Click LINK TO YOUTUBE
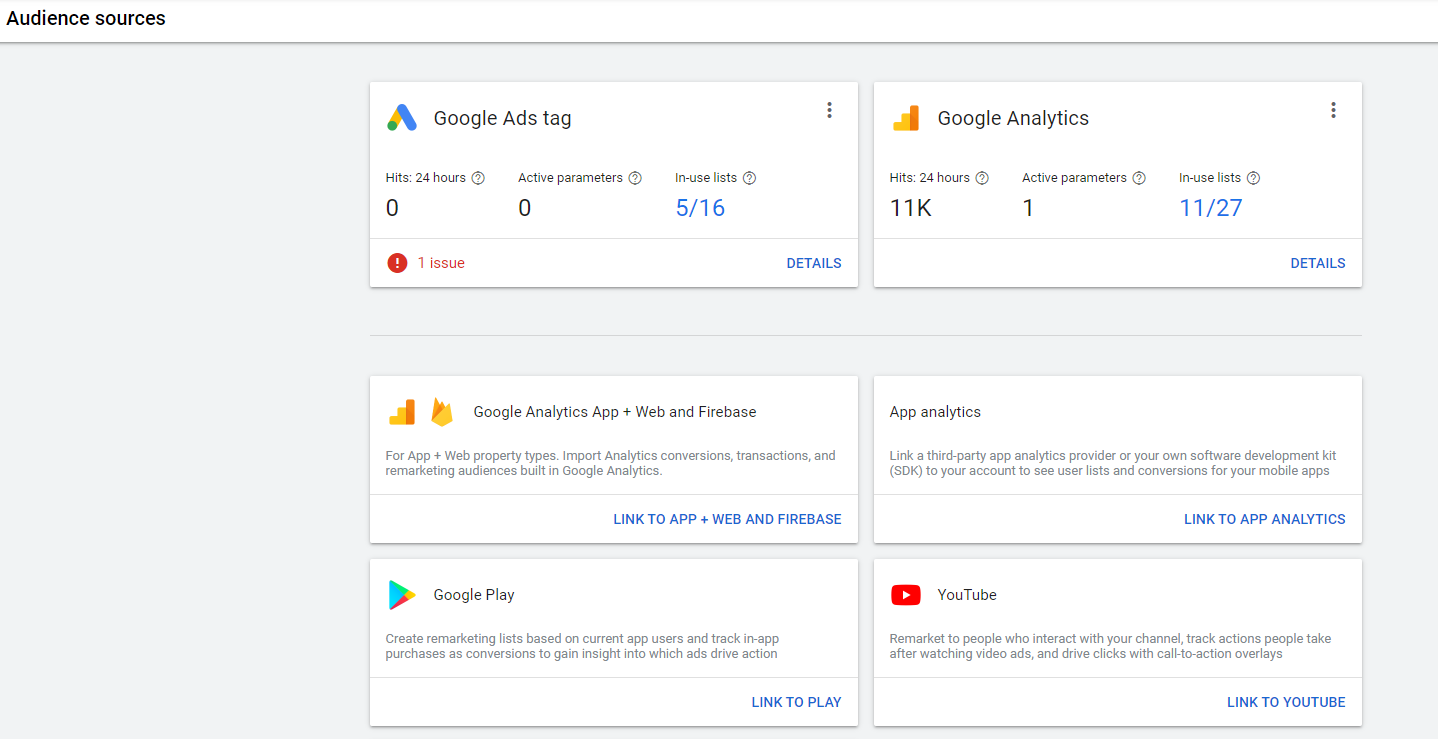The width and height of the screenshot is (1438, 739). click(x=1286, y=702)
